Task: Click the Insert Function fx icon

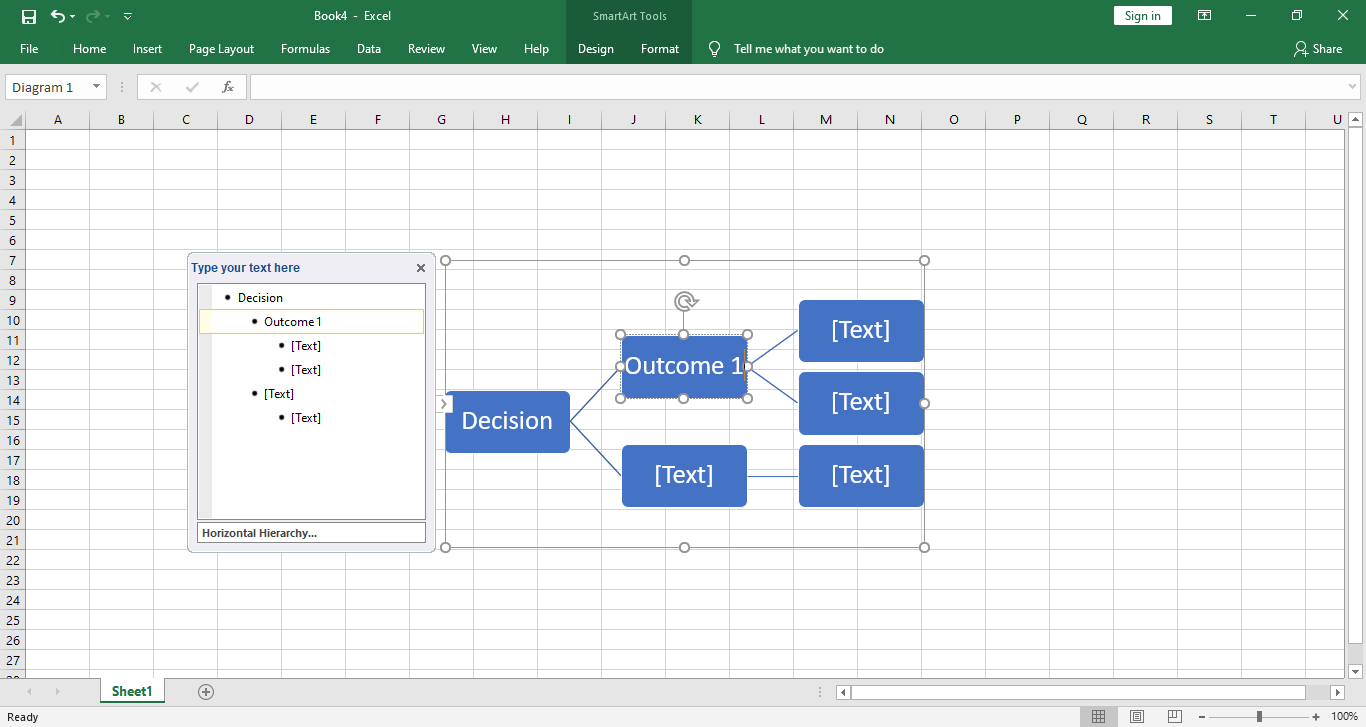Action: coord(228,86)
